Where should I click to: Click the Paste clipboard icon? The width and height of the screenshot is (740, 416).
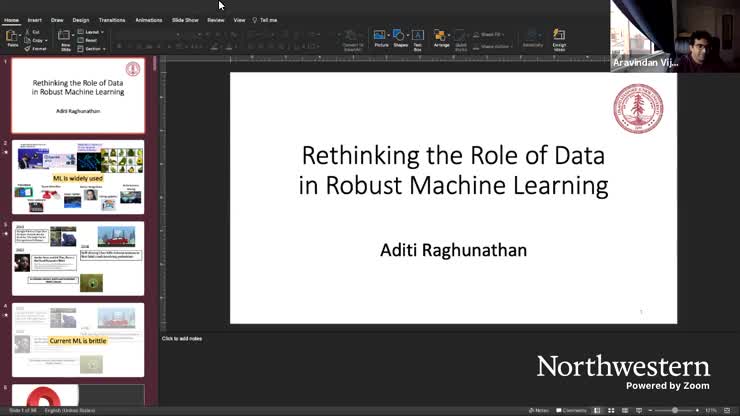pos(11,36)
